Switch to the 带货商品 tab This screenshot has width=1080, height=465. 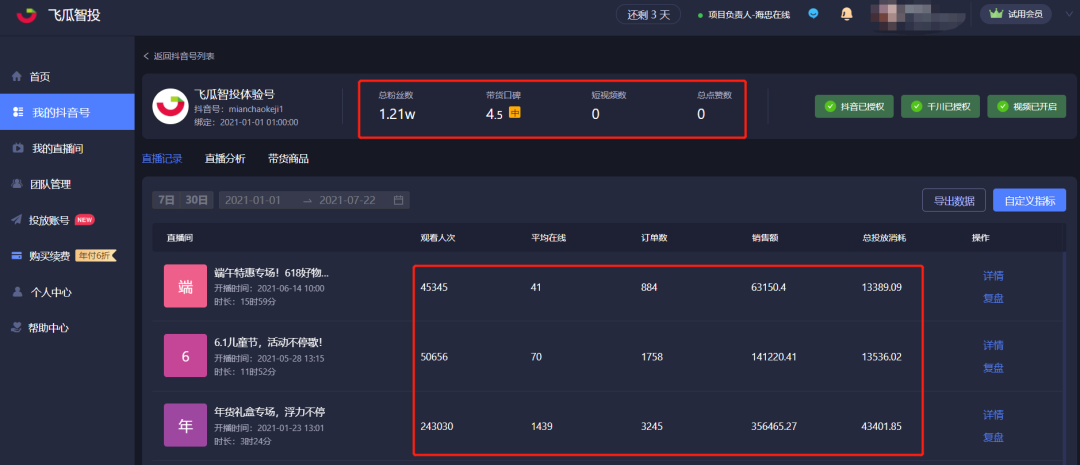[288, 159]
